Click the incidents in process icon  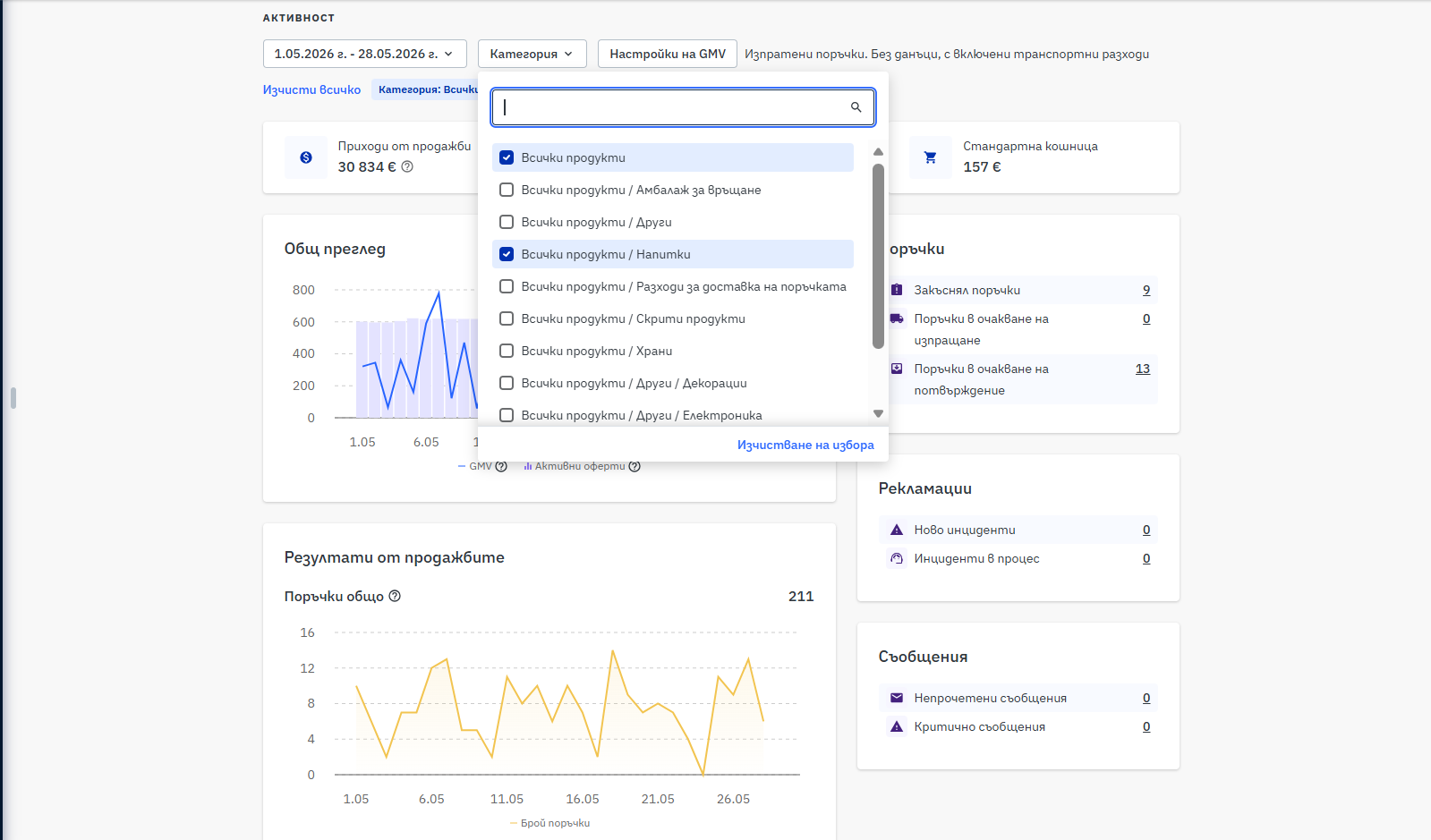897,558
